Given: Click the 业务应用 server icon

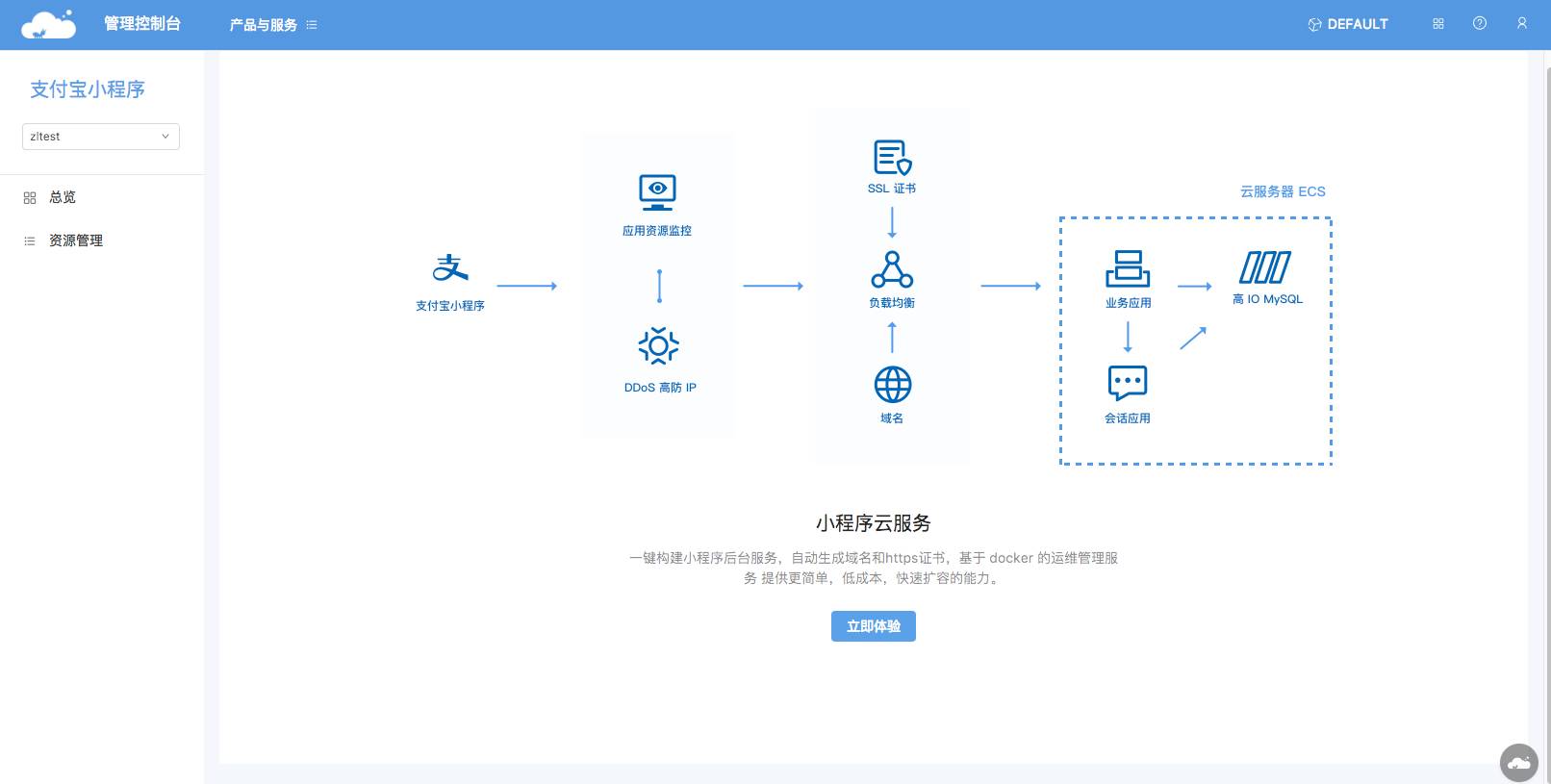Looking at the screenshot, I should click(x=1128, y=268).
